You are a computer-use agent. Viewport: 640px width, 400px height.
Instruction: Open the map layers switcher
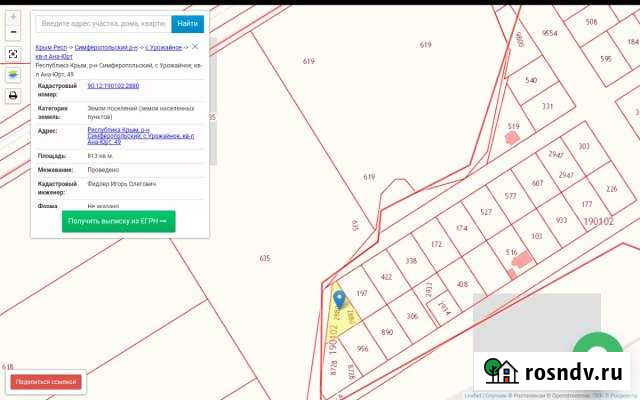pos(13,75)
